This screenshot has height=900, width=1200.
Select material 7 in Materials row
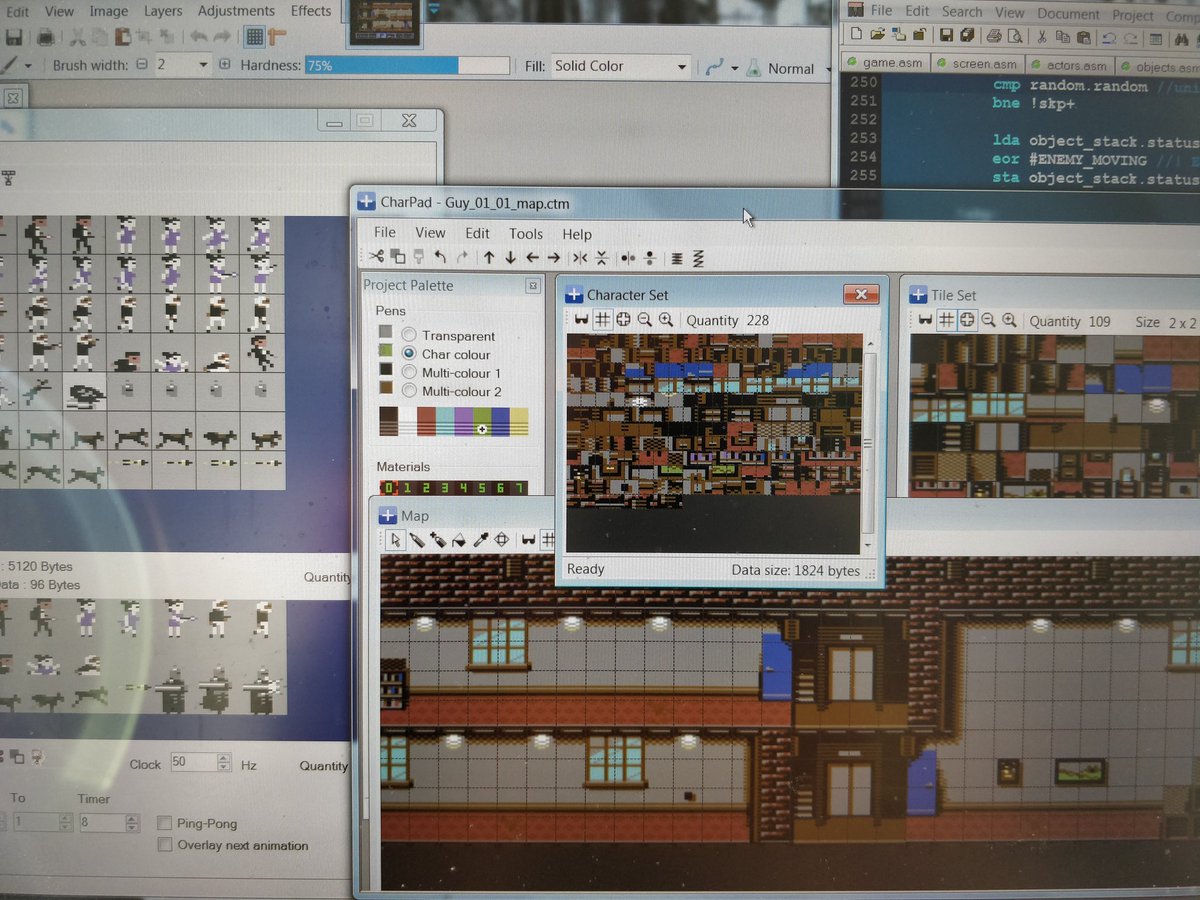point(518,488)
